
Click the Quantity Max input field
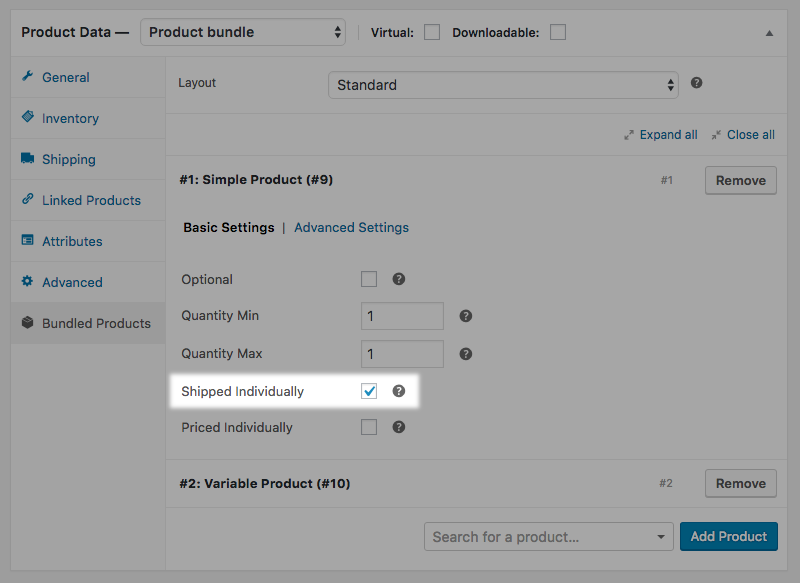[402, 353]
